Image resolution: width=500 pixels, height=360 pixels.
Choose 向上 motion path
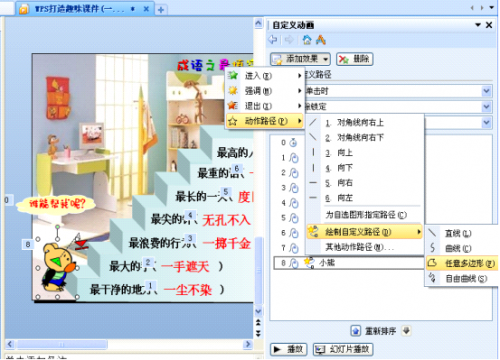[365, 153]
